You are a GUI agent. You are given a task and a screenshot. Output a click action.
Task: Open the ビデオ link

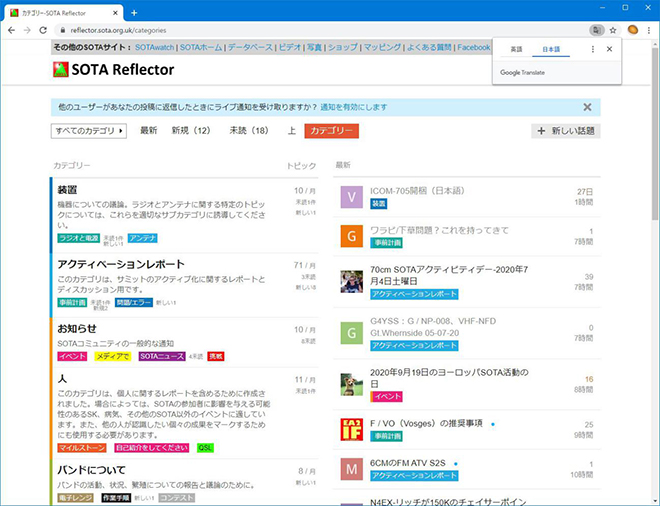290,48
